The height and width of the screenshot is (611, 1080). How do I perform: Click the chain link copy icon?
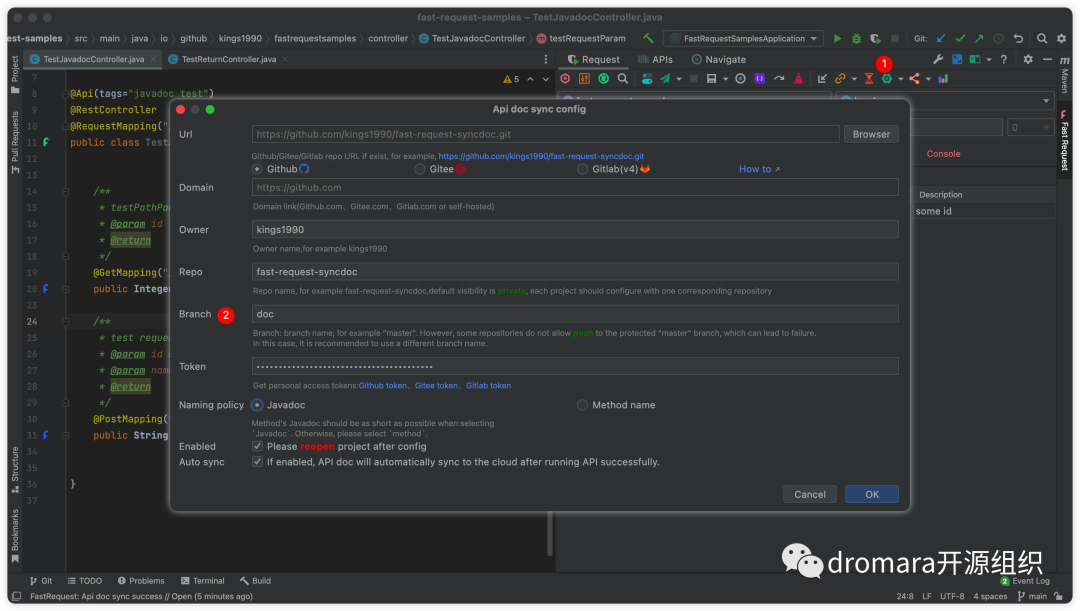click(x=840, y=79)
